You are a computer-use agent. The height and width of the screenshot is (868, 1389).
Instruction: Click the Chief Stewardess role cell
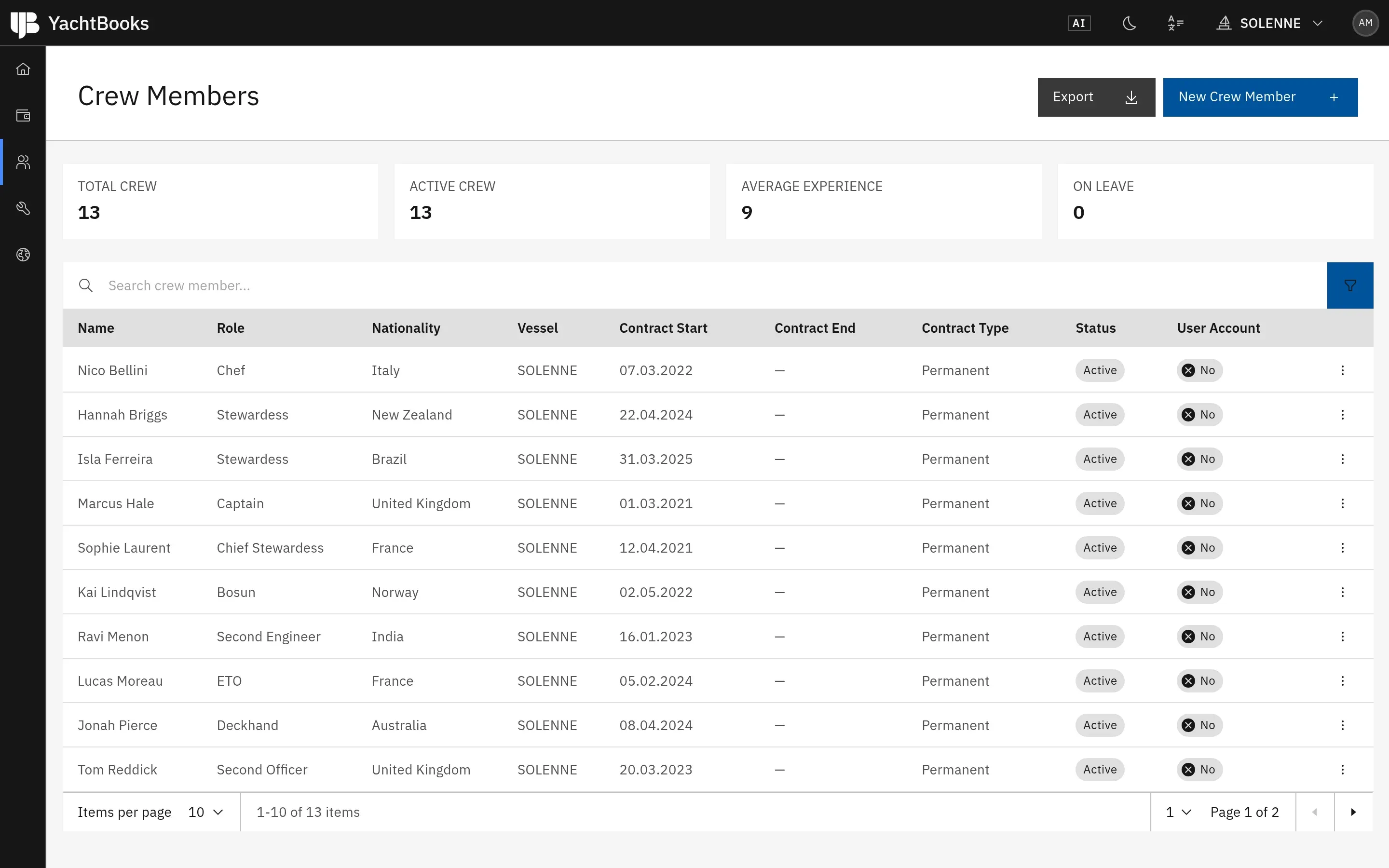point(270,548)
